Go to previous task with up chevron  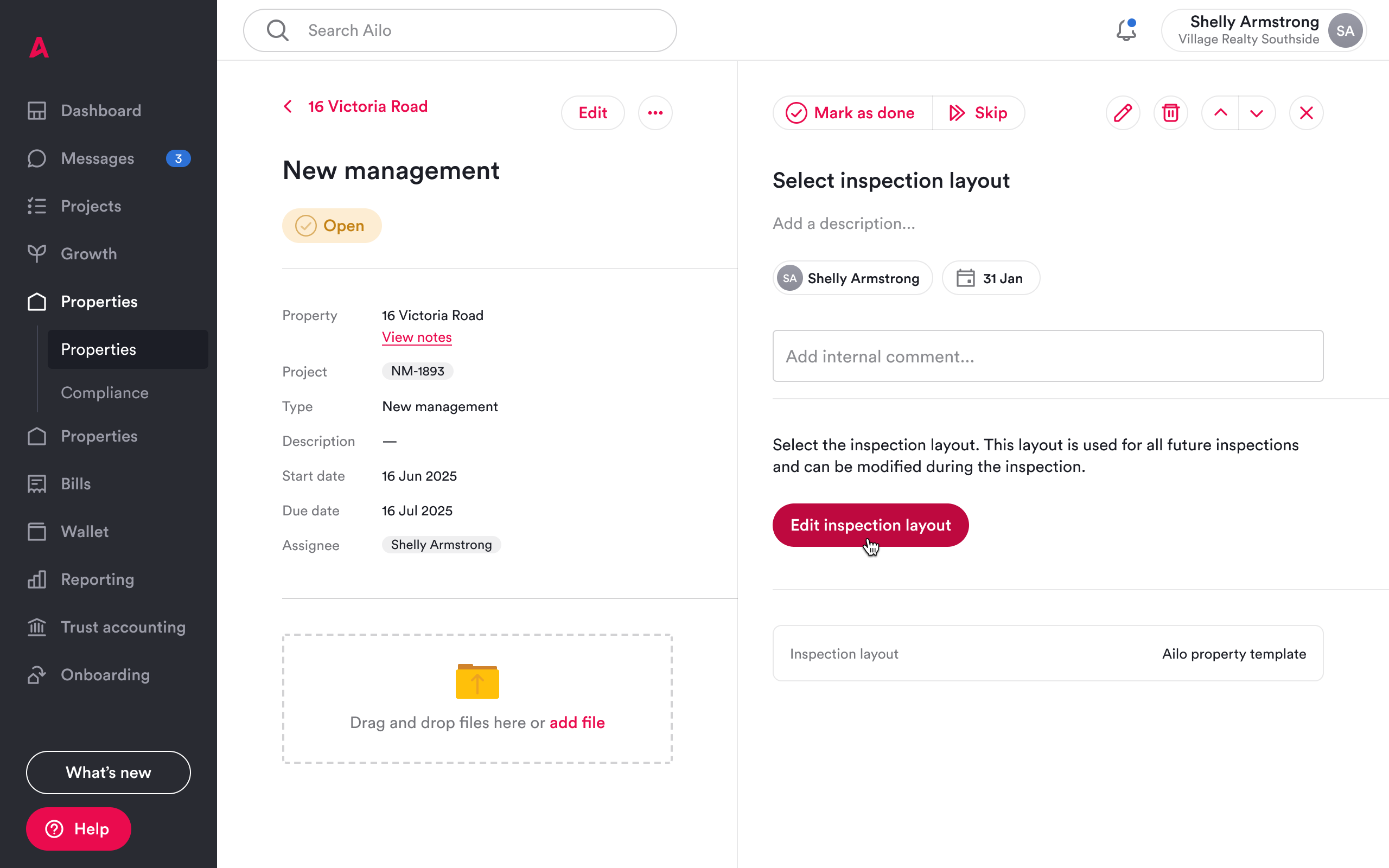[1220, 113]
